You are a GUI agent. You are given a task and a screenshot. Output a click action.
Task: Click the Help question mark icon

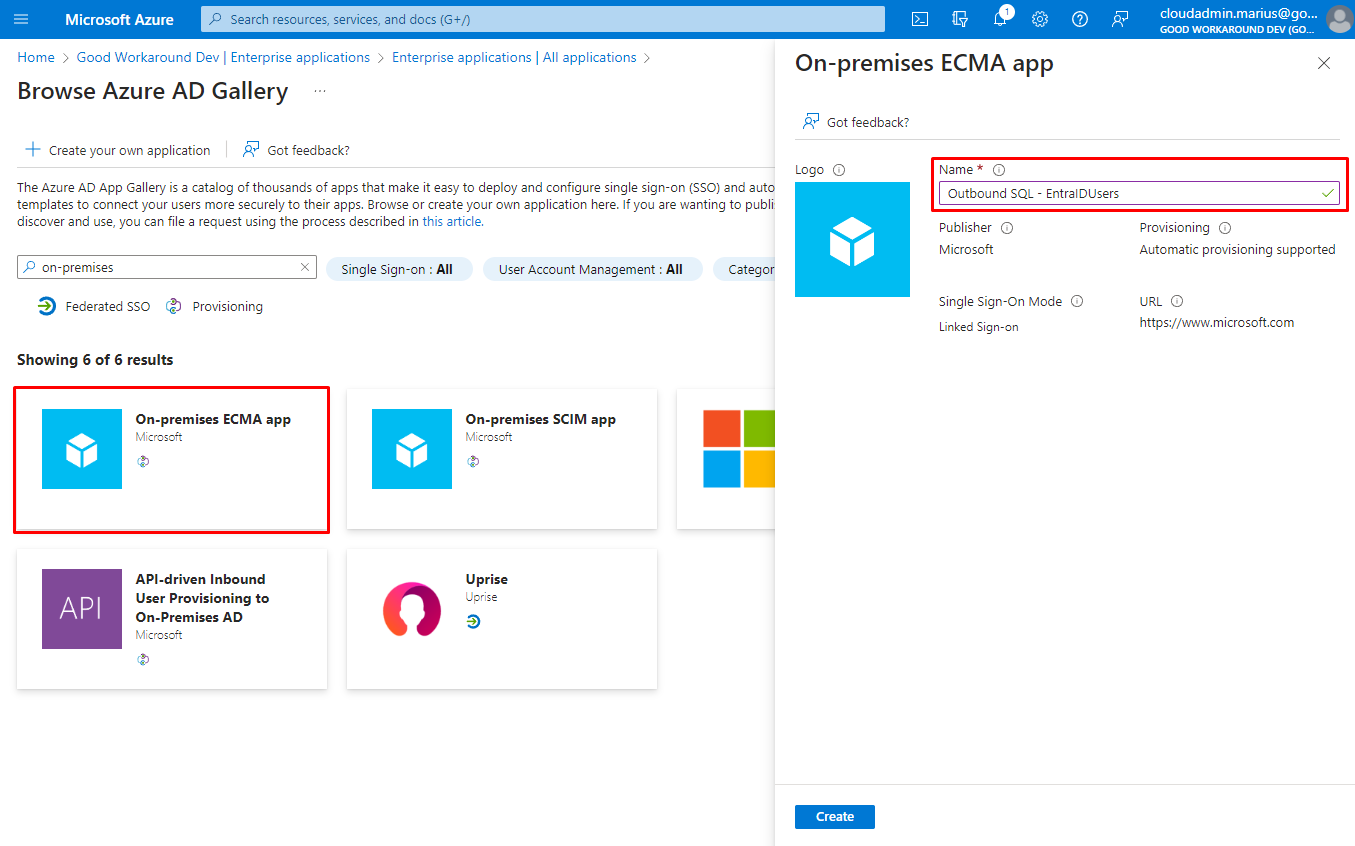click(1080, 19)
